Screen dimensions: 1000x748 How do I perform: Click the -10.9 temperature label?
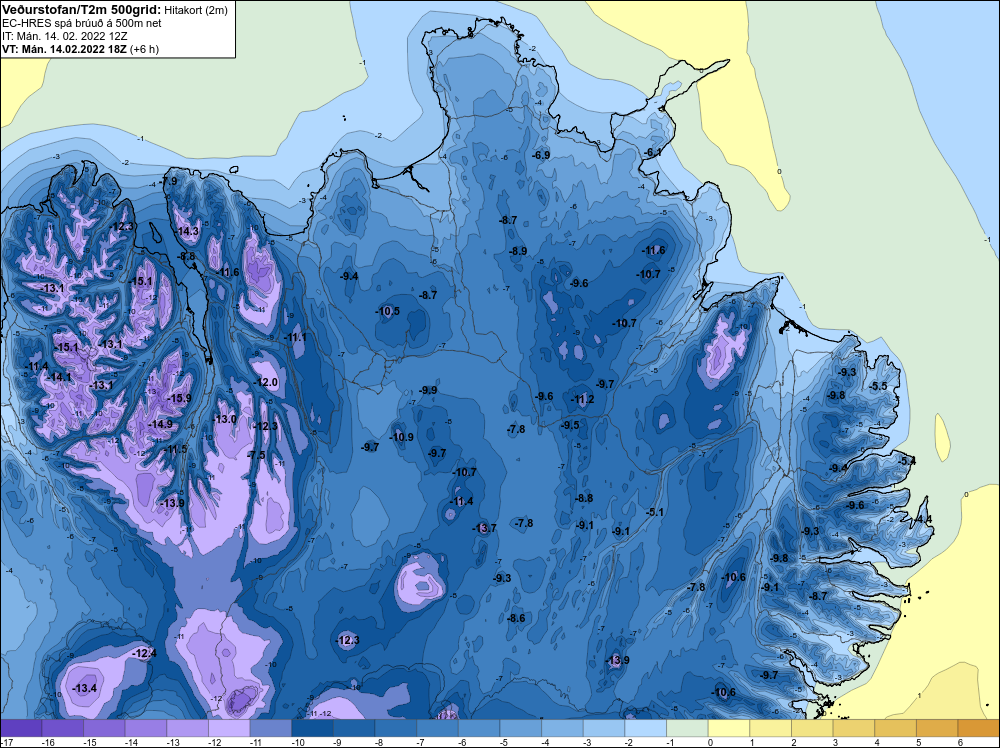(x=402, y=437)
